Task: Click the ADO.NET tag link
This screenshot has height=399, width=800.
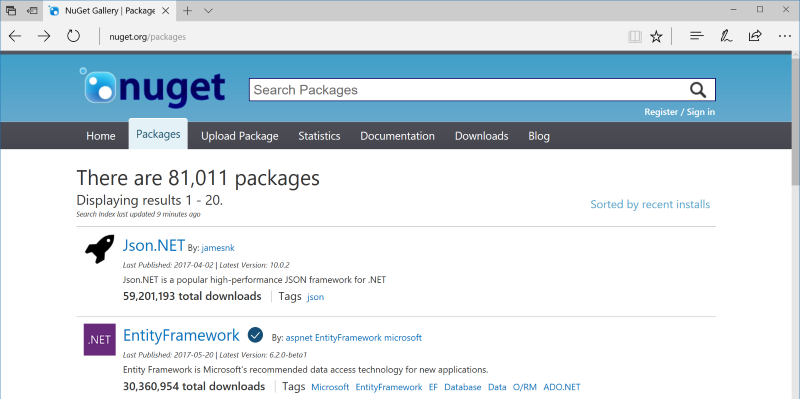Action: click(x=562, y=387)
